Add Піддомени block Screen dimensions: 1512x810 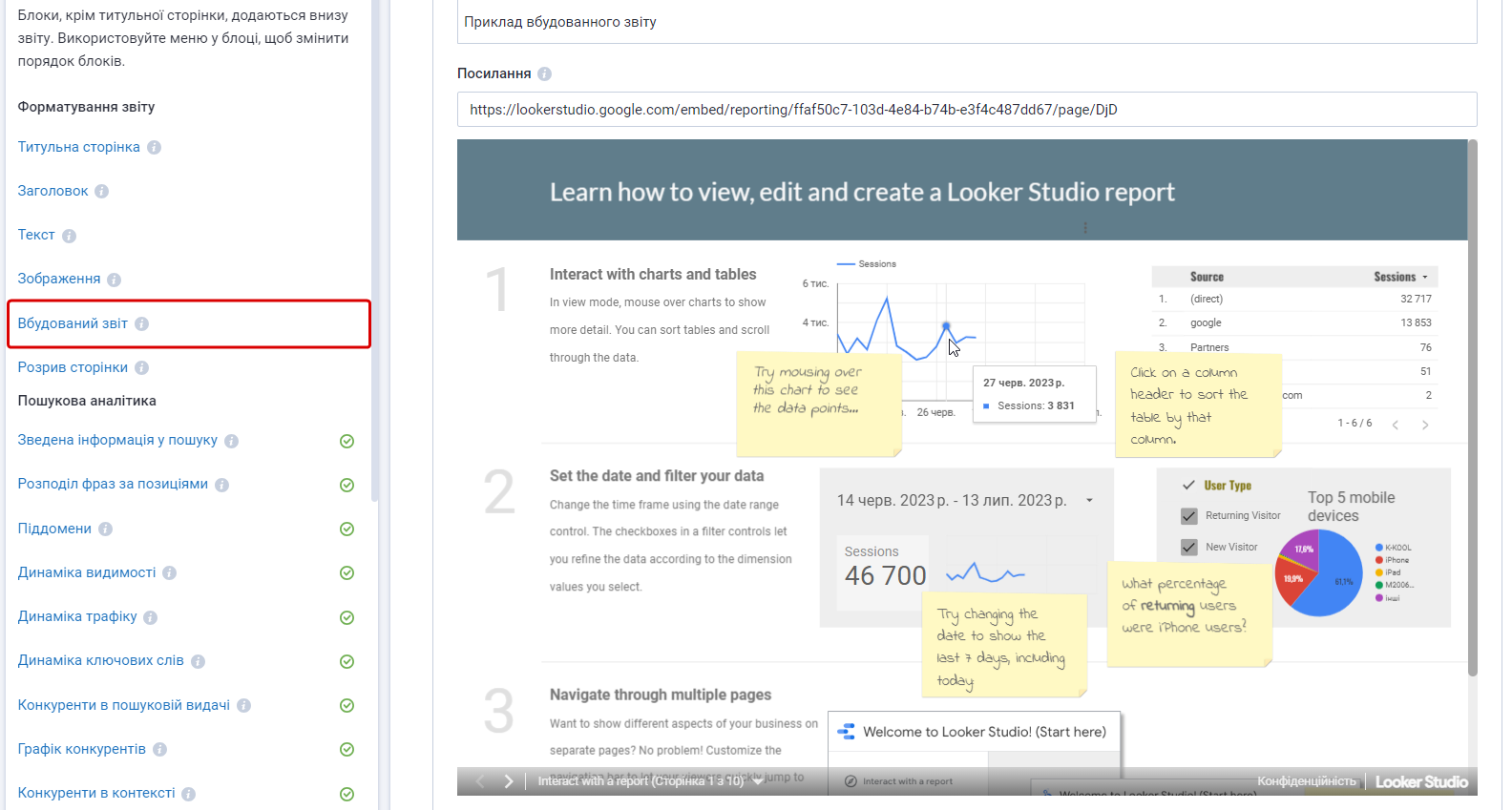click(x=54, y=529)
